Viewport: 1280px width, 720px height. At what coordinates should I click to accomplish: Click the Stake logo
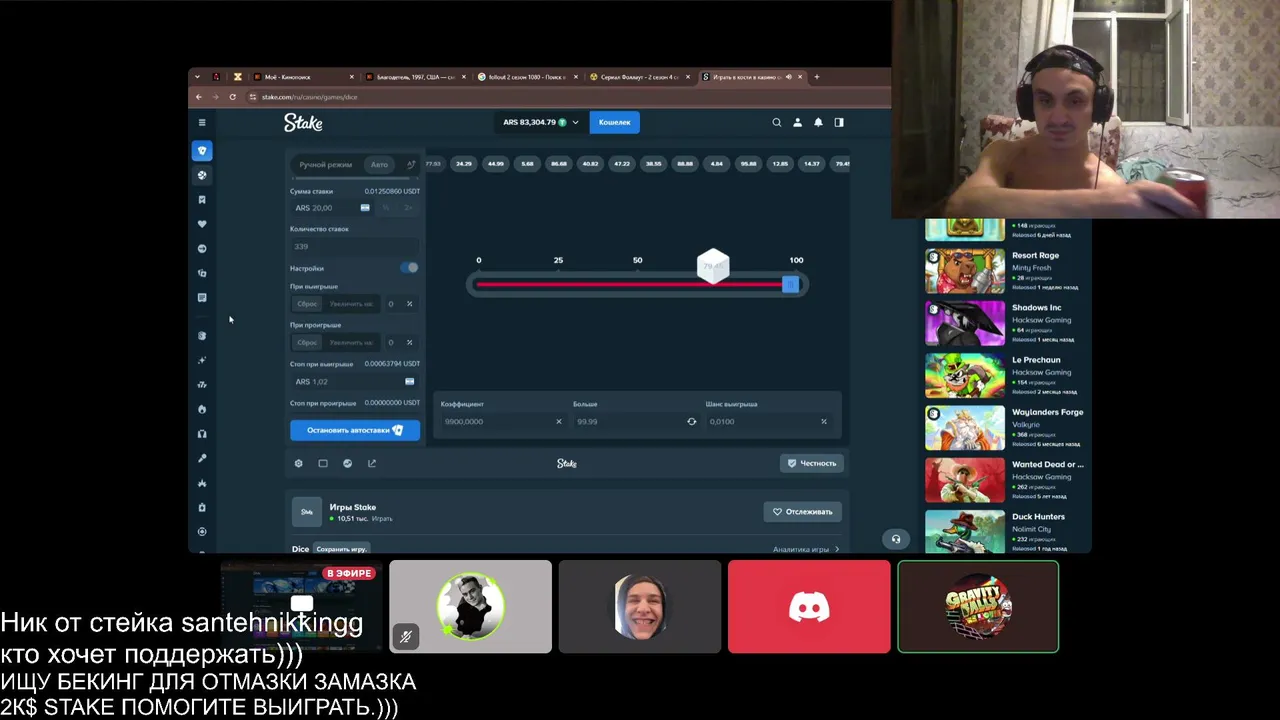point(303,122)
